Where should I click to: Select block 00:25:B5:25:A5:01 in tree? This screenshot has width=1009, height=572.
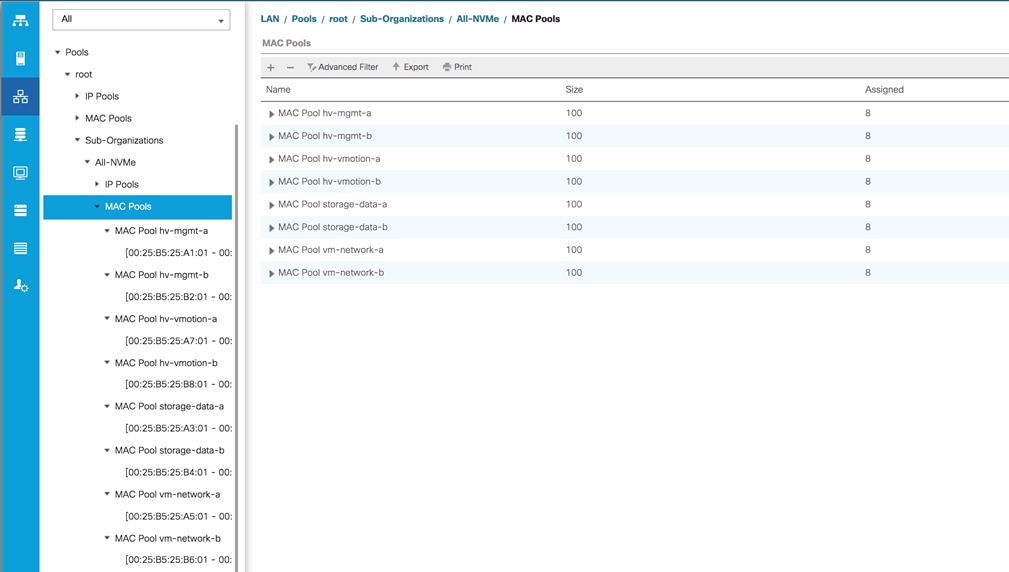(178, 516)
